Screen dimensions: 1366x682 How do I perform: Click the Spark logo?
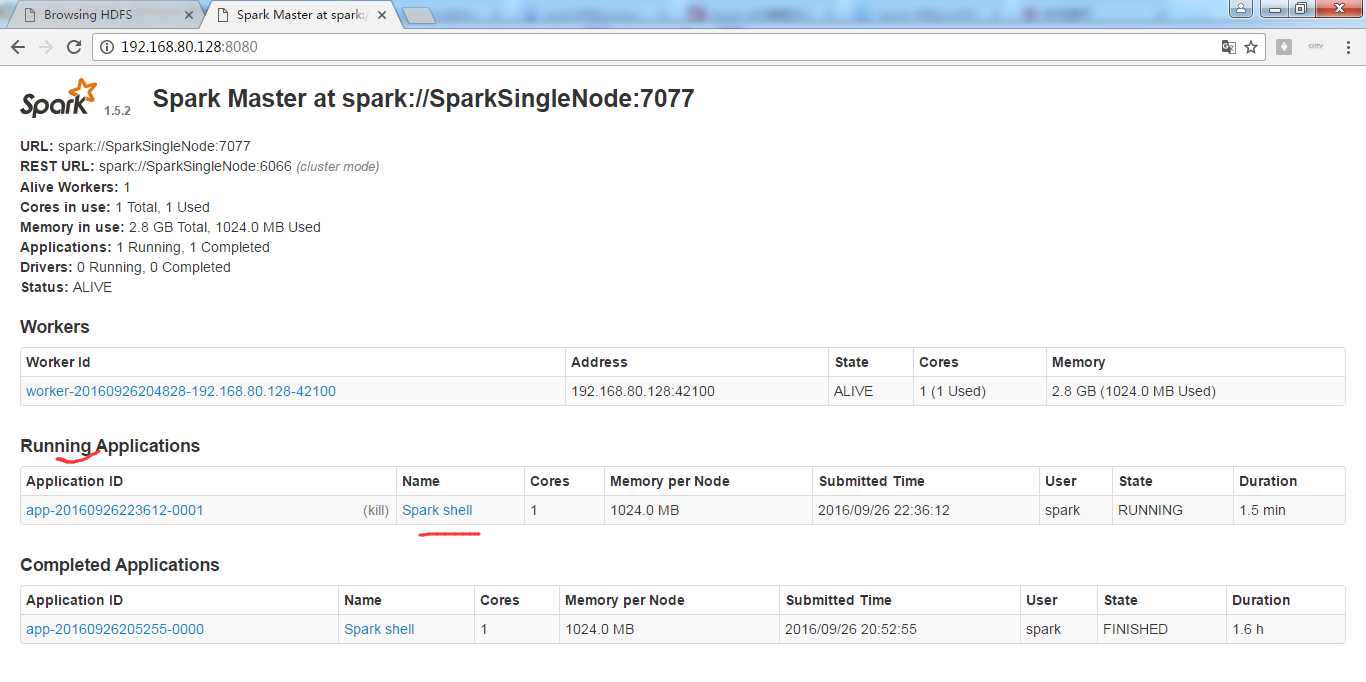[x=60, y=98]
